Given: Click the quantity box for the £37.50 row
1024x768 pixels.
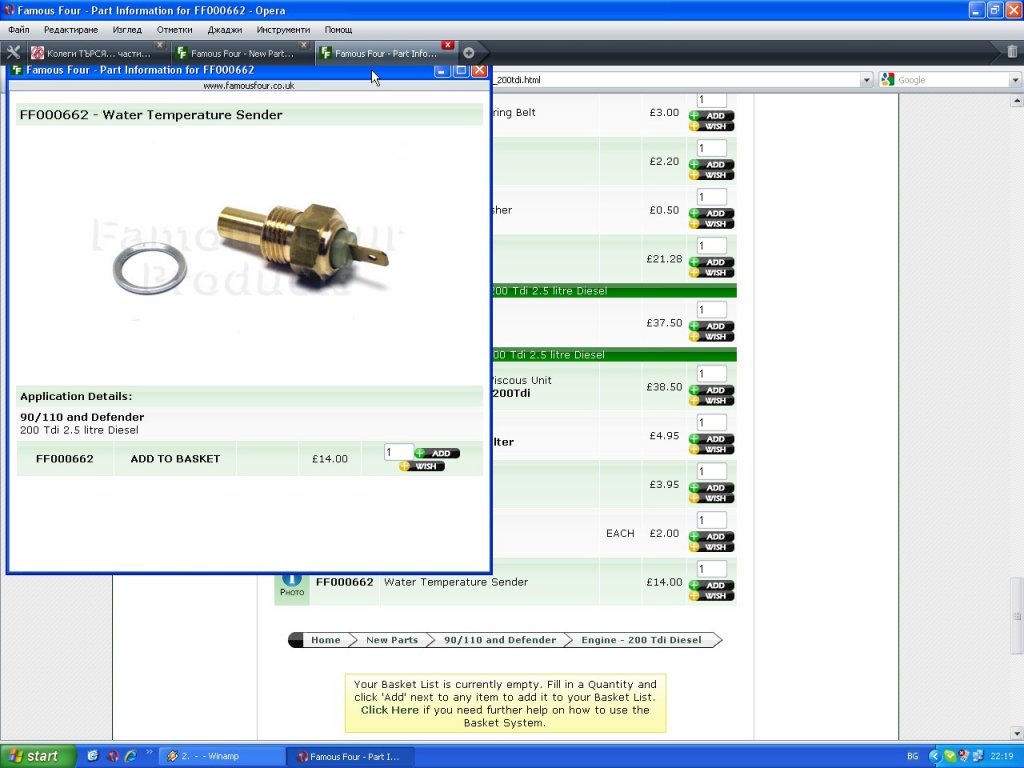Looking at the screenshot, I should click(x=712, y=310).
